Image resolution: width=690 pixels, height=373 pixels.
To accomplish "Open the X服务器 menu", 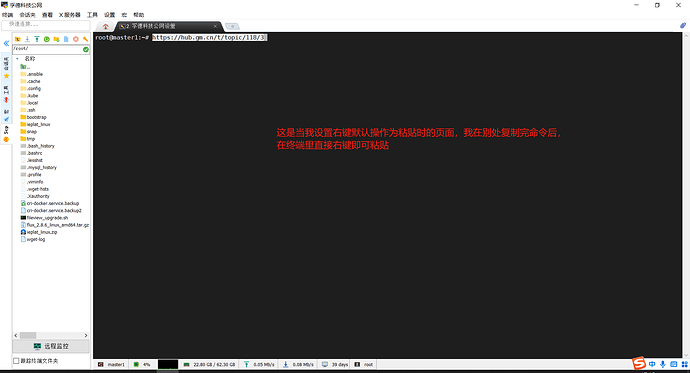I will (70, 15).
